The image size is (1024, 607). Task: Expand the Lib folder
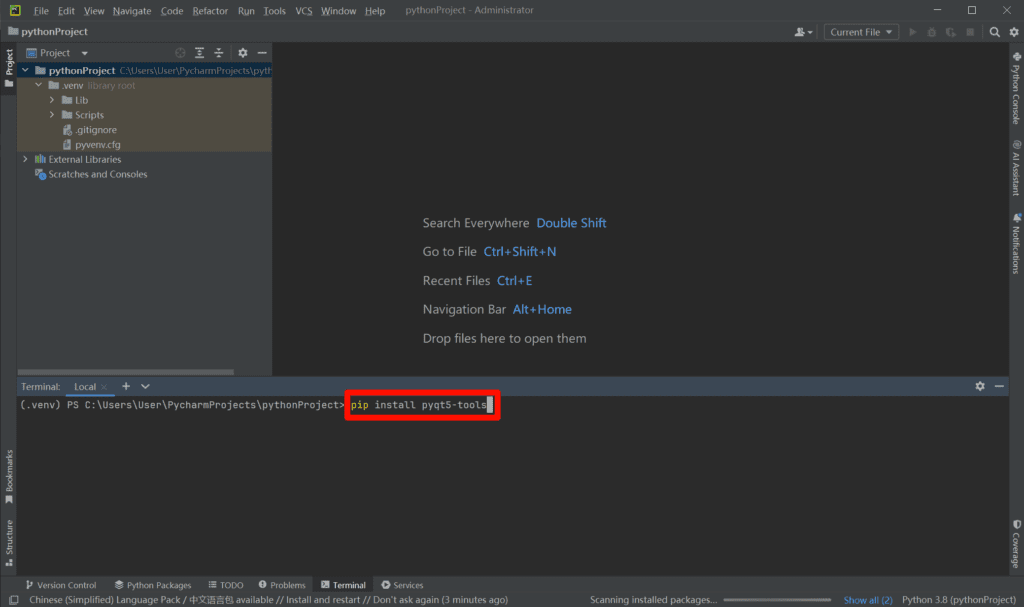pos(52,100)
